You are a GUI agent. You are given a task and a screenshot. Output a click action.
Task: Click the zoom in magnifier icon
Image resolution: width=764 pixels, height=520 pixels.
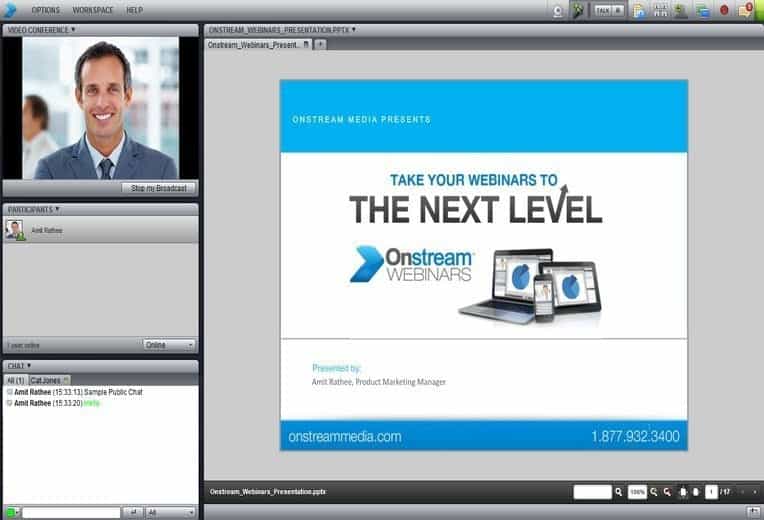coord(654,492)
